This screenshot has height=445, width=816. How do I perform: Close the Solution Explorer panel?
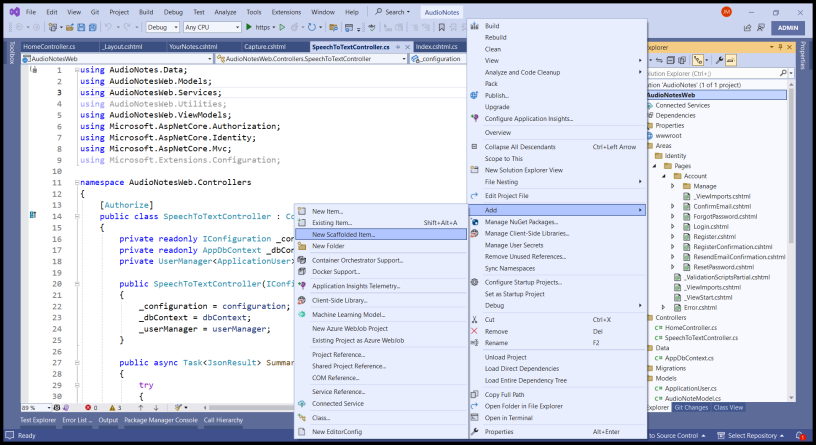pyautogui.click(x=789, y=47)
